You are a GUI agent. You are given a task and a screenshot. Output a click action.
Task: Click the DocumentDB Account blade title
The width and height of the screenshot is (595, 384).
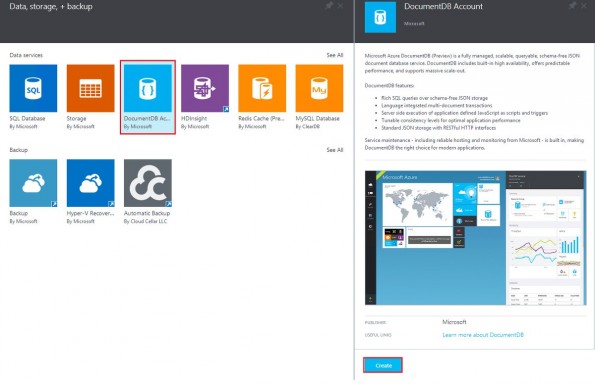[x=443, y=6]
